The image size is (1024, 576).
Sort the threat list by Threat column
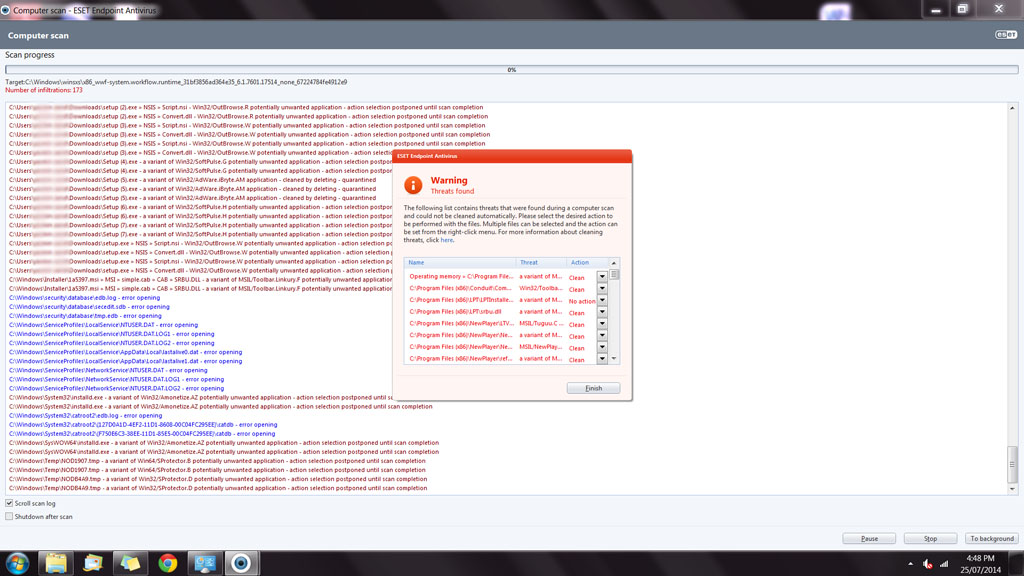point(541,263)
